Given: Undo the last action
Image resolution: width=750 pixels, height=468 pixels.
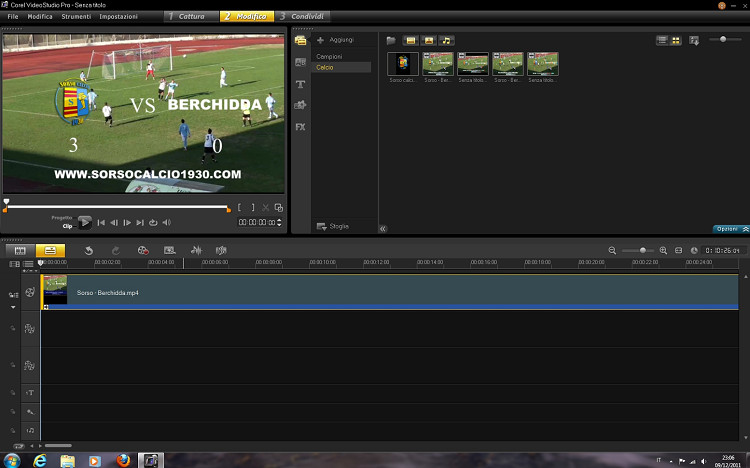Looking at the screenshot, I should point(88,250).
